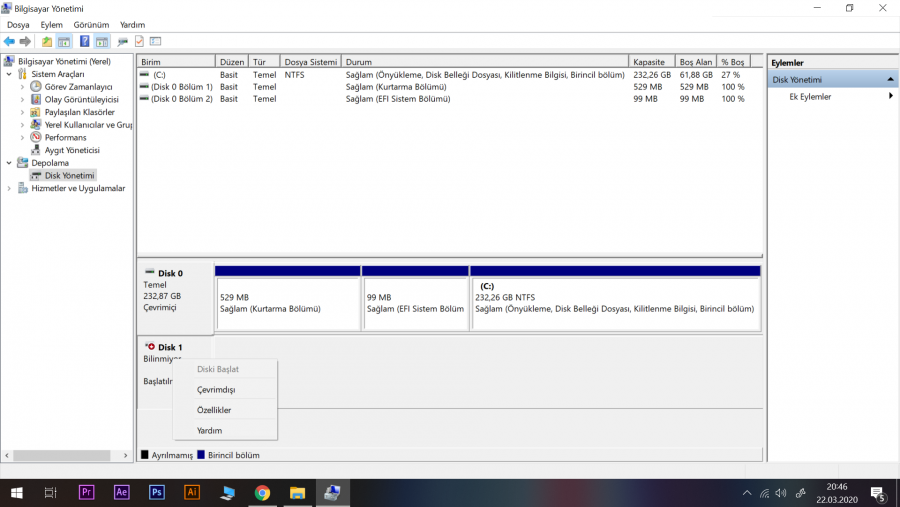The image size is (900, 507).
Task: Select the Görev Zamanlayıcı clock icon
Action: click(x=36, y=87)
